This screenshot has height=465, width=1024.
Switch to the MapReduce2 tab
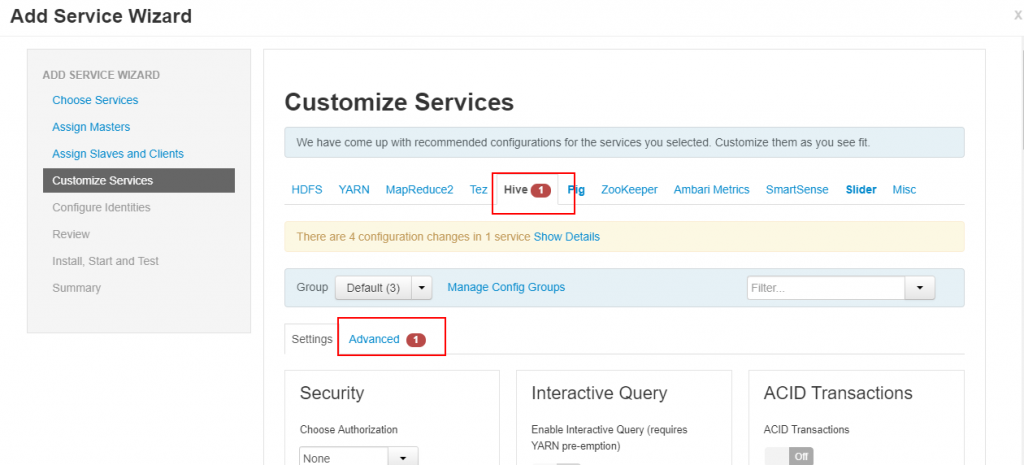click(419, 189)
